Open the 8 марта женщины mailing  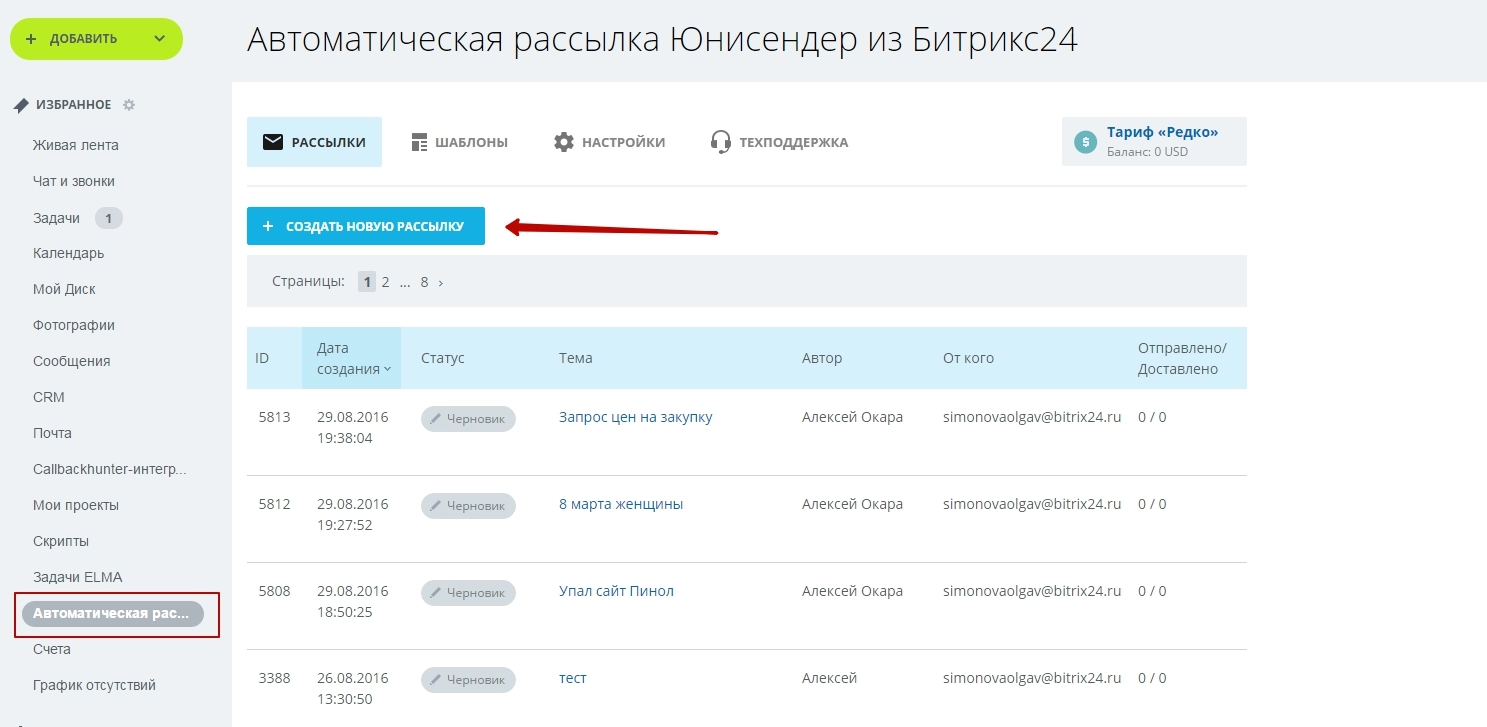click(620, 504)
